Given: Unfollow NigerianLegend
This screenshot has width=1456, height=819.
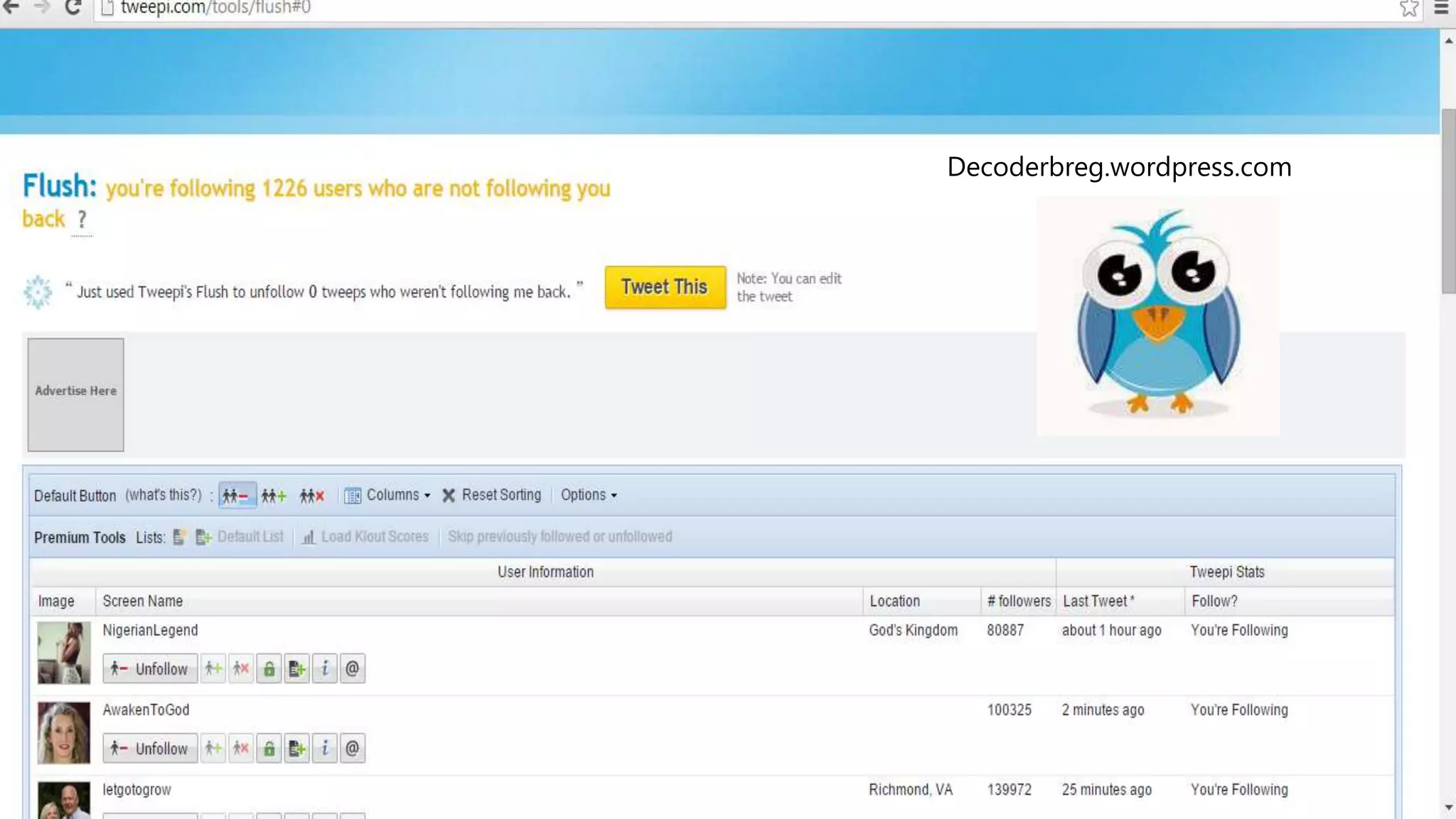Looking at the screenshot, I should 150,669.
